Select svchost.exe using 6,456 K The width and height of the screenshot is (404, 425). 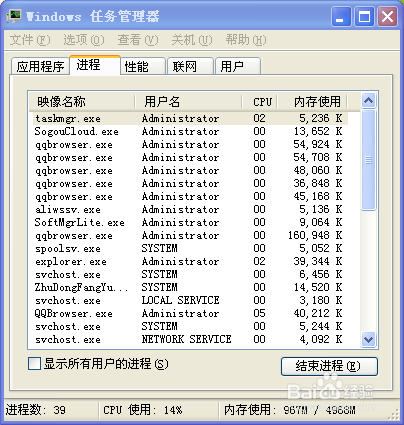(x=191, y=274)
